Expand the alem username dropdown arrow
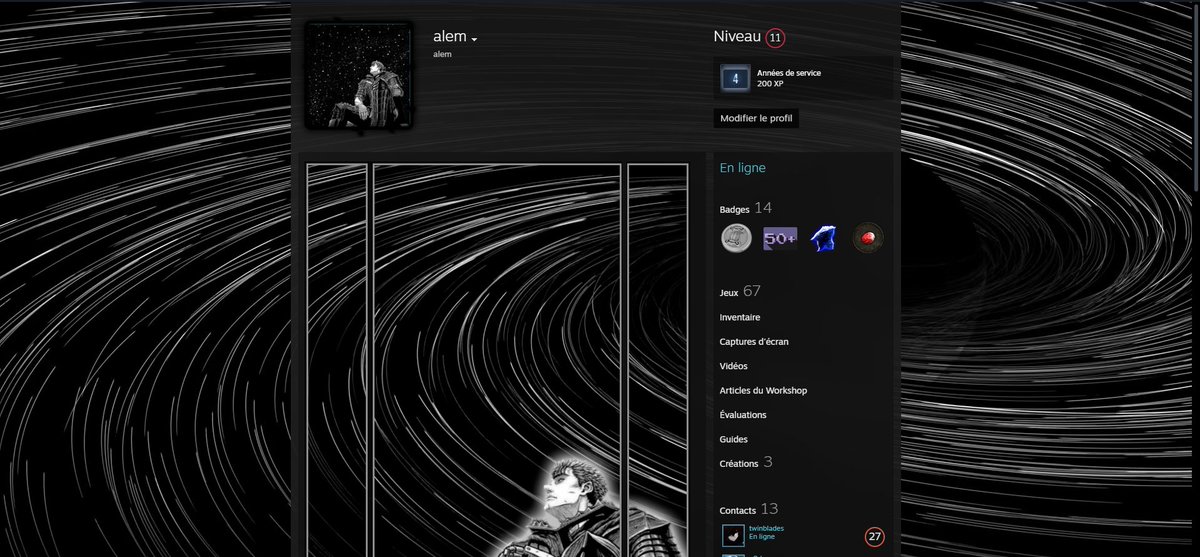Image resolution: width=1200 pixels, height=557 pixels. coord(474,39)
